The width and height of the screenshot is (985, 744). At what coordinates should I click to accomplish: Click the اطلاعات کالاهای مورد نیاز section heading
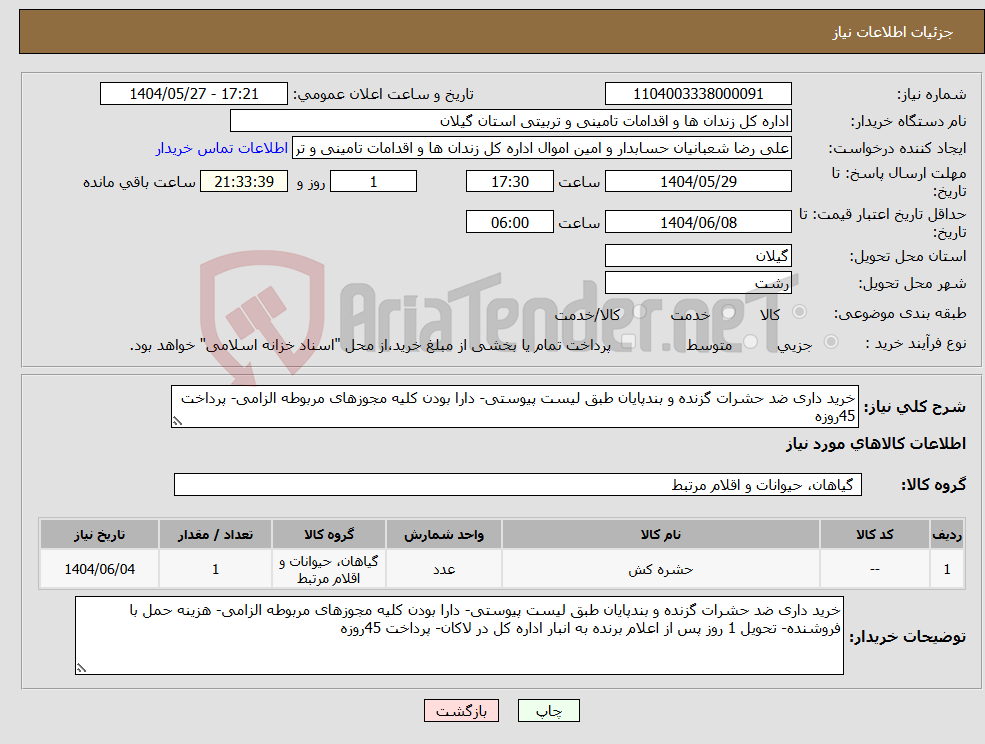pos(876,444)
